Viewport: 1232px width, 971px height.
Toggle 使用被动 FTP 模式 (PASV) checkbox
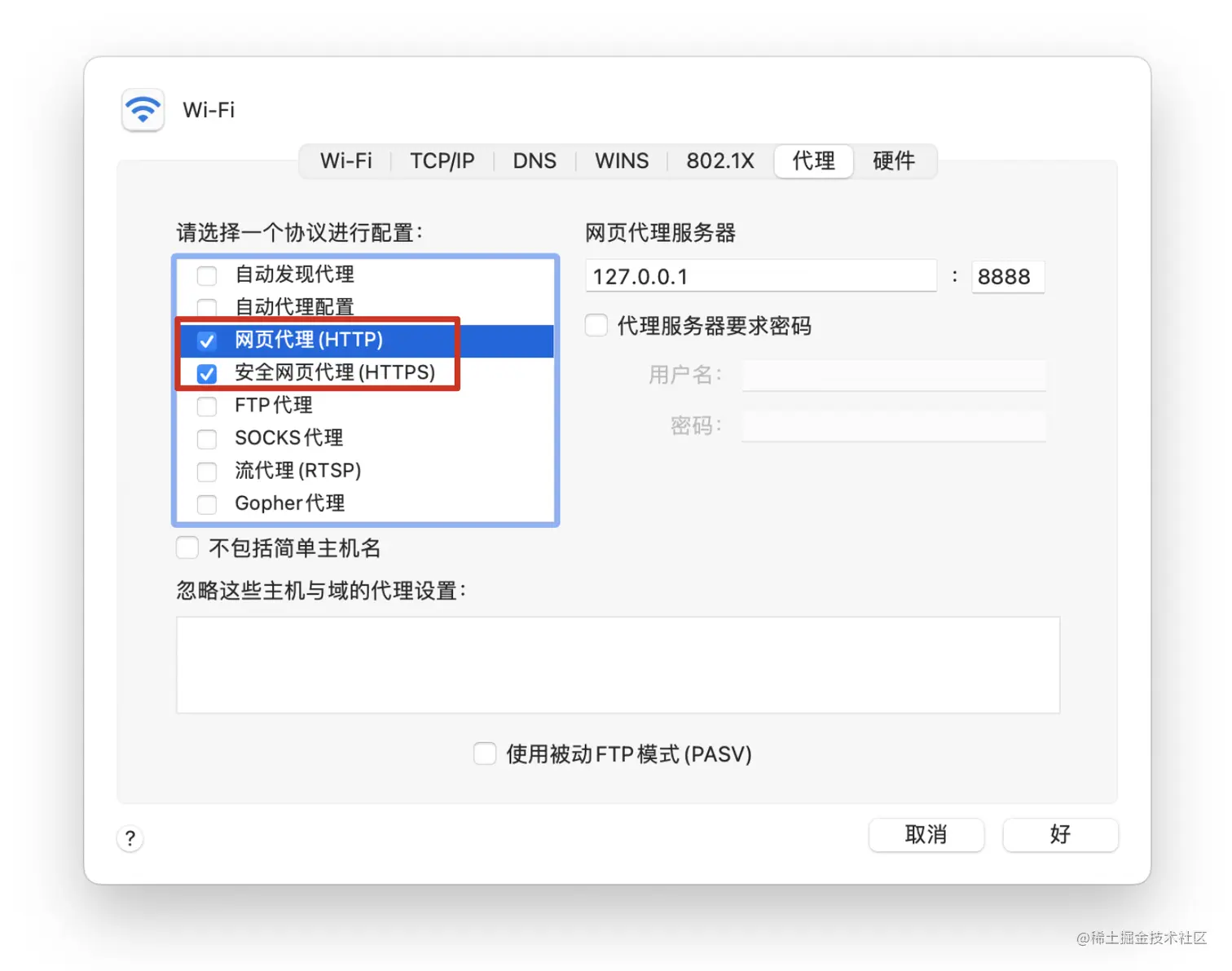(485, 754)
